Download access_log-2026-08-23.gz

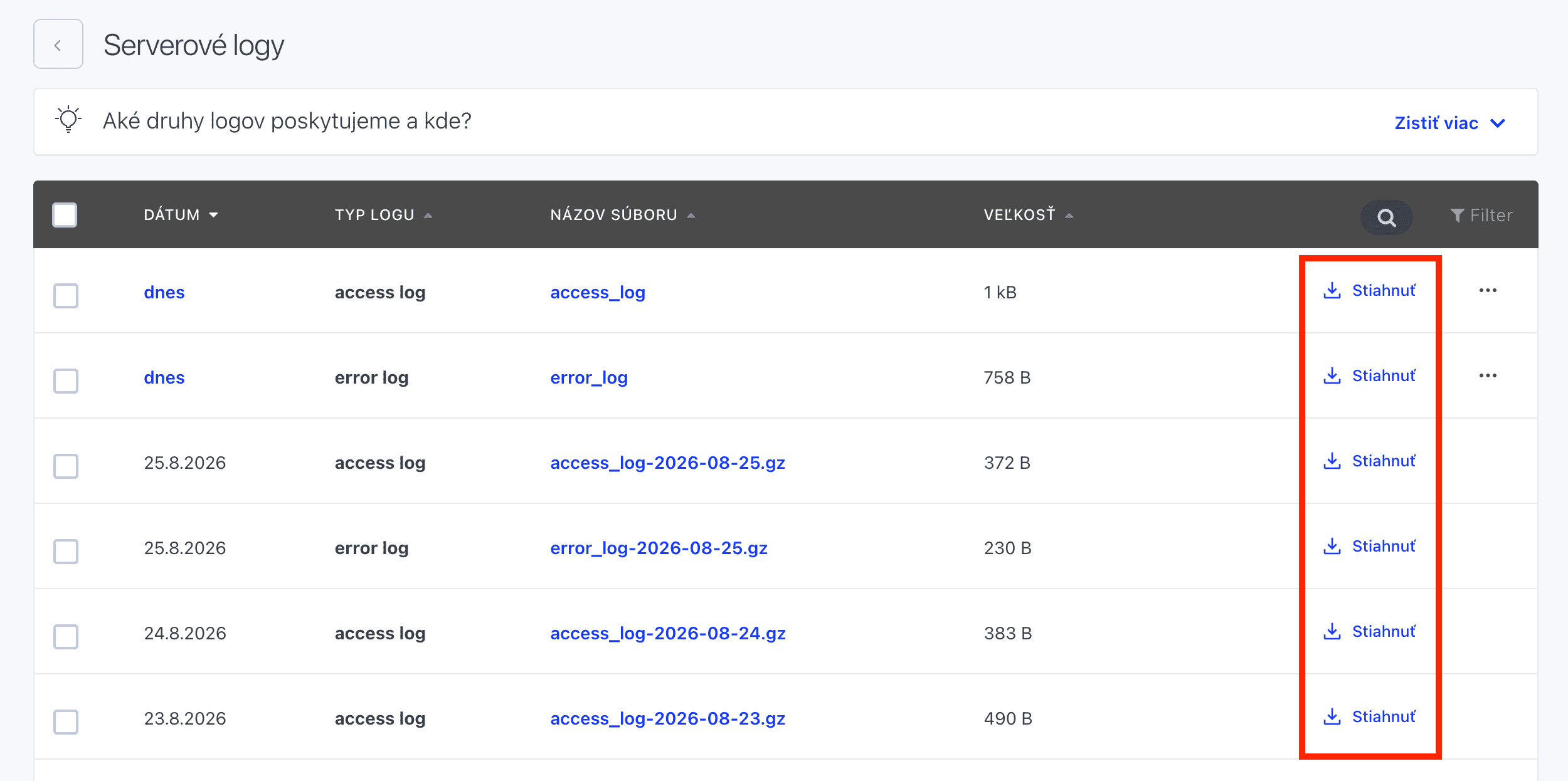click(1369, 716)
